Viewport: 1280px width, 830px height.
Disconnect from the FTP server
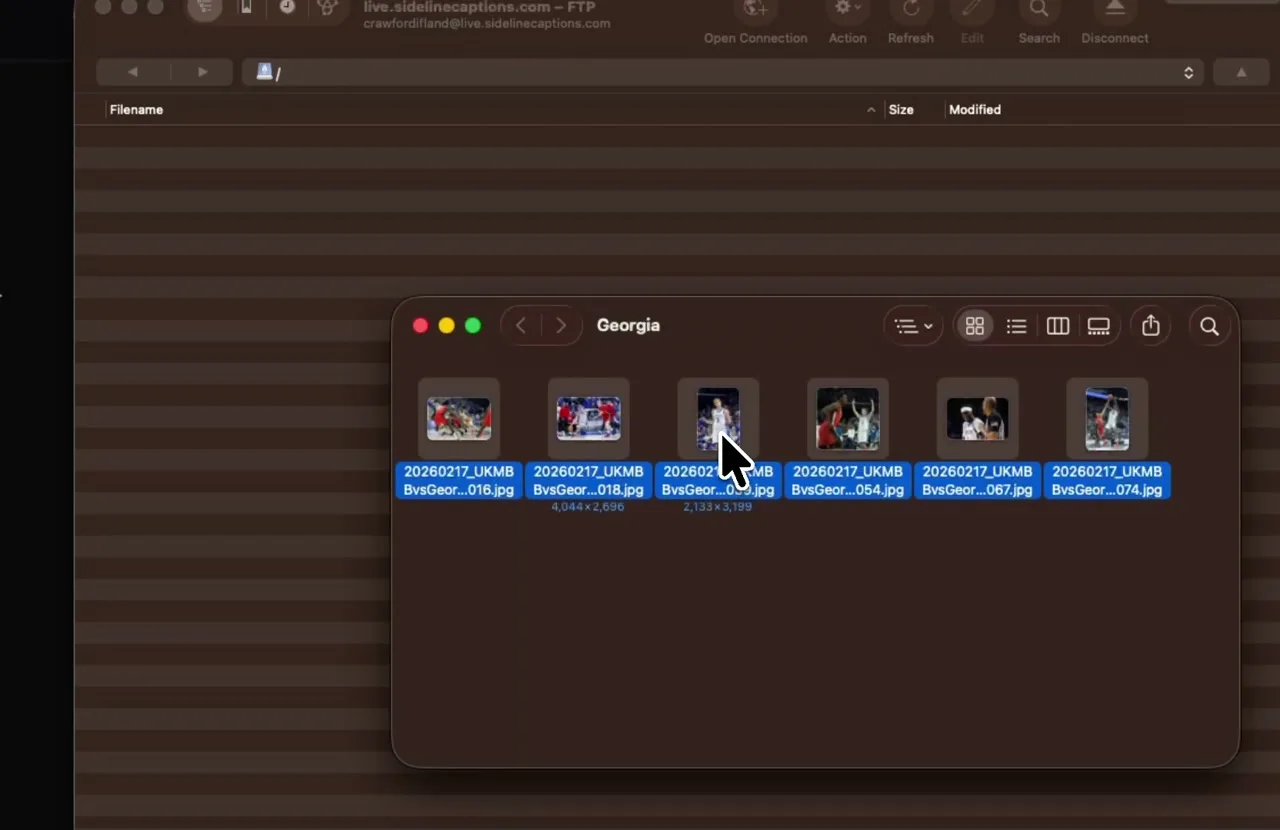[1114, 23]
